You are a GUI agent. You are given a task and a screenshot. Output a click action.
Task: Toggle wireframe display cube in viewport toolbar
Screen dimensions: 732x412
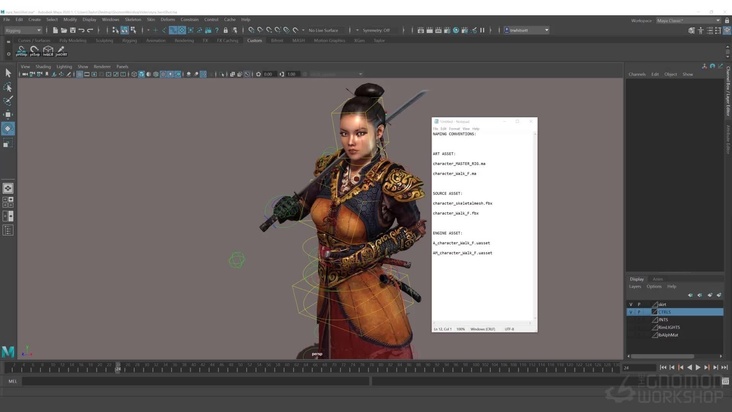pos(134,74)
